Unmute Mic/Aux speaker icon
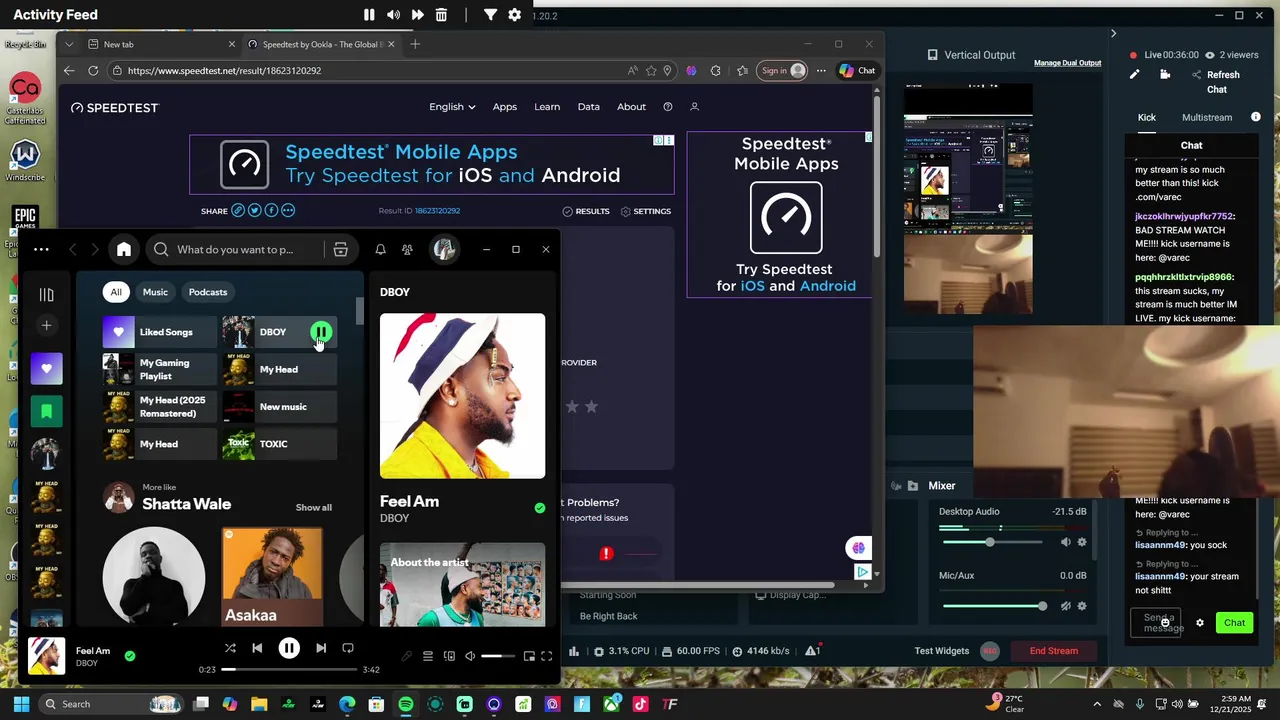This screenshot has width=1280, height=720. (x=1065, y=606)
